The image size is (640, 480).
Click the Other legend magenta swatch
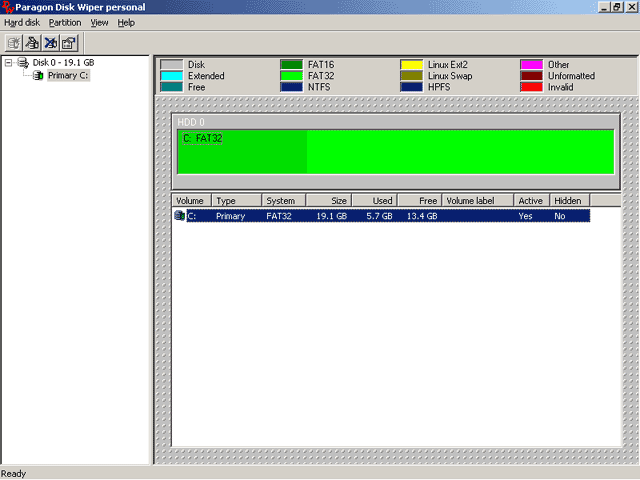(531, 64)
